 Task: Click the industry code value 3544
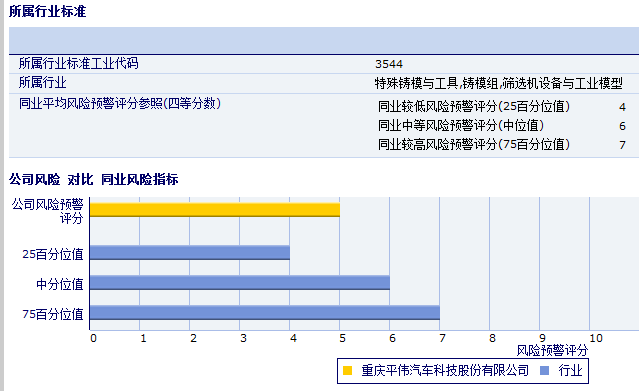[x=389, y=64]
